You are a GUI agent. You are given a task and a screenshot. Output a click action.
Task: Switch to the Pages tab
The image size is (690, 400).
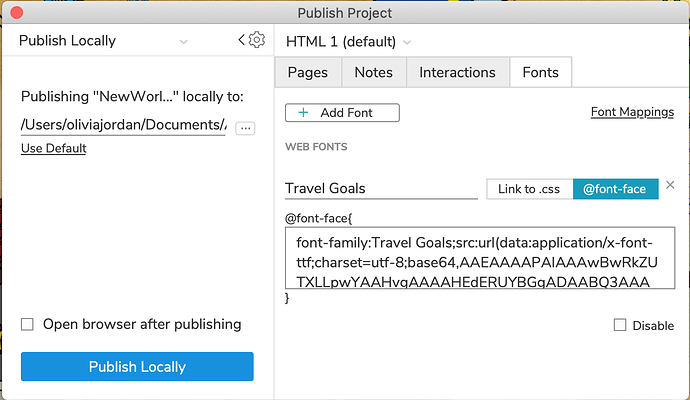coord(307,73)
